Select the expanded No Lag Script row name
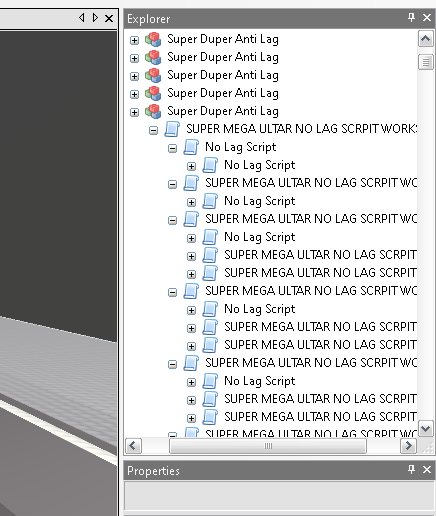The height and width of the screenshot is (516, 436). tap(241, 147)
